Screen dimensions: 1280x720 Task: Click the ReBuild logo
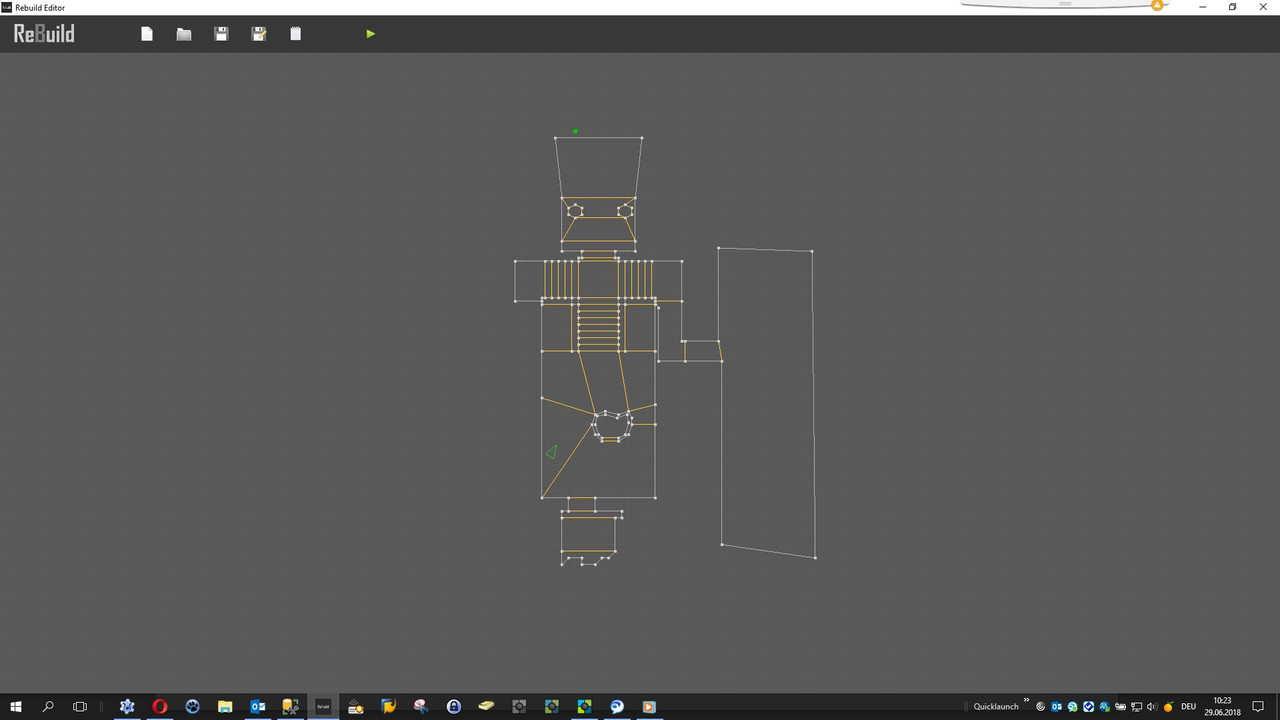44,33
